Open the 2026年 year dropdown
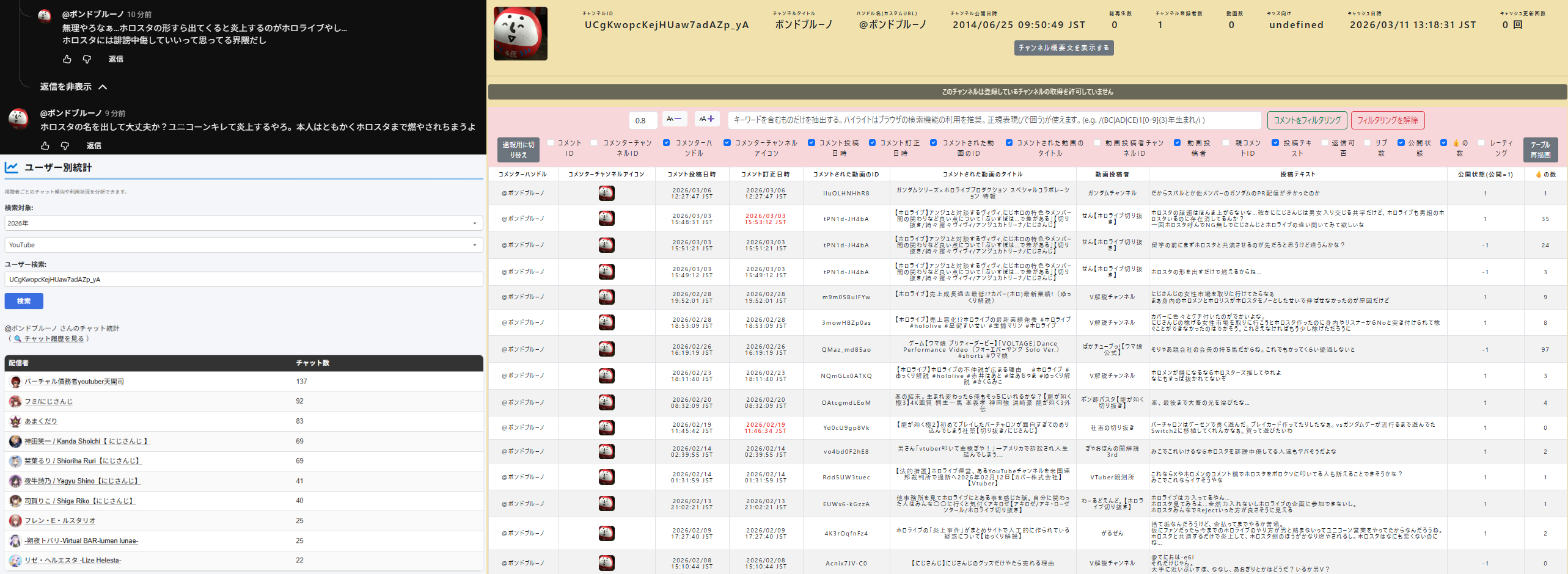The width and height of the screenshot is (1568, 574). tap(243, 223)
